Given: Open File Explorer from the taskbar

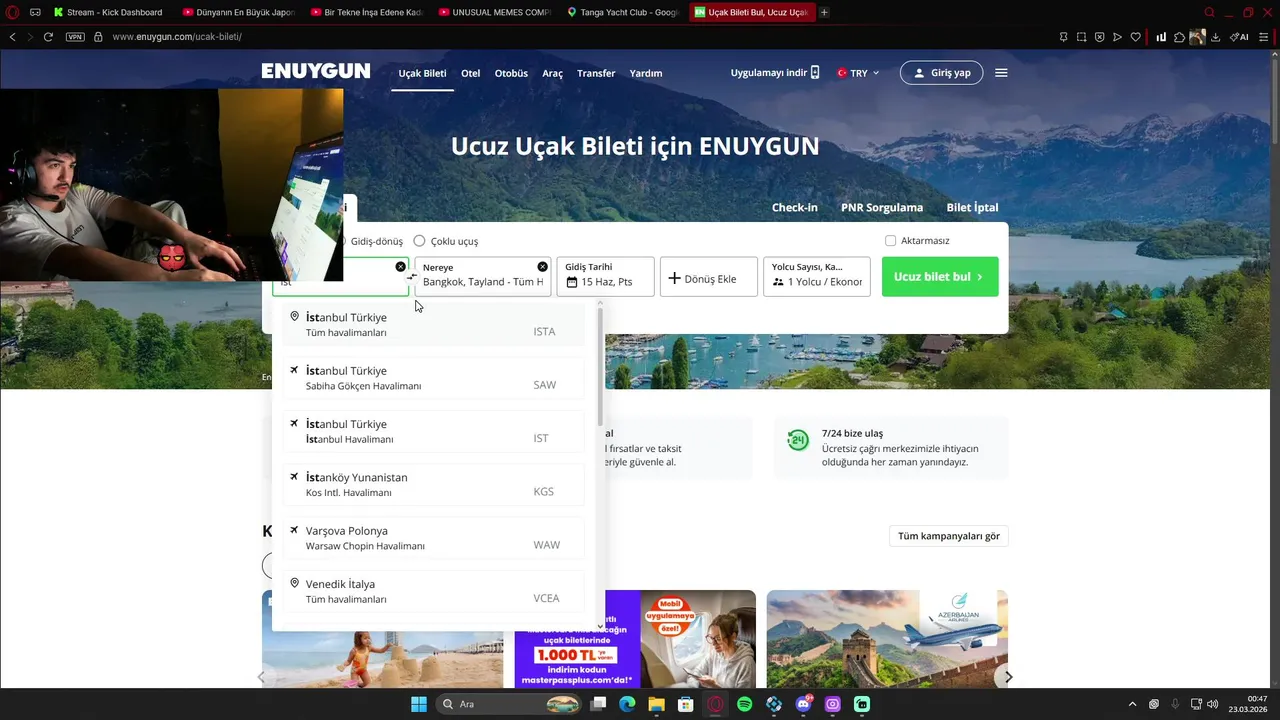Looking at the screenshot, I should pos(656,704).
